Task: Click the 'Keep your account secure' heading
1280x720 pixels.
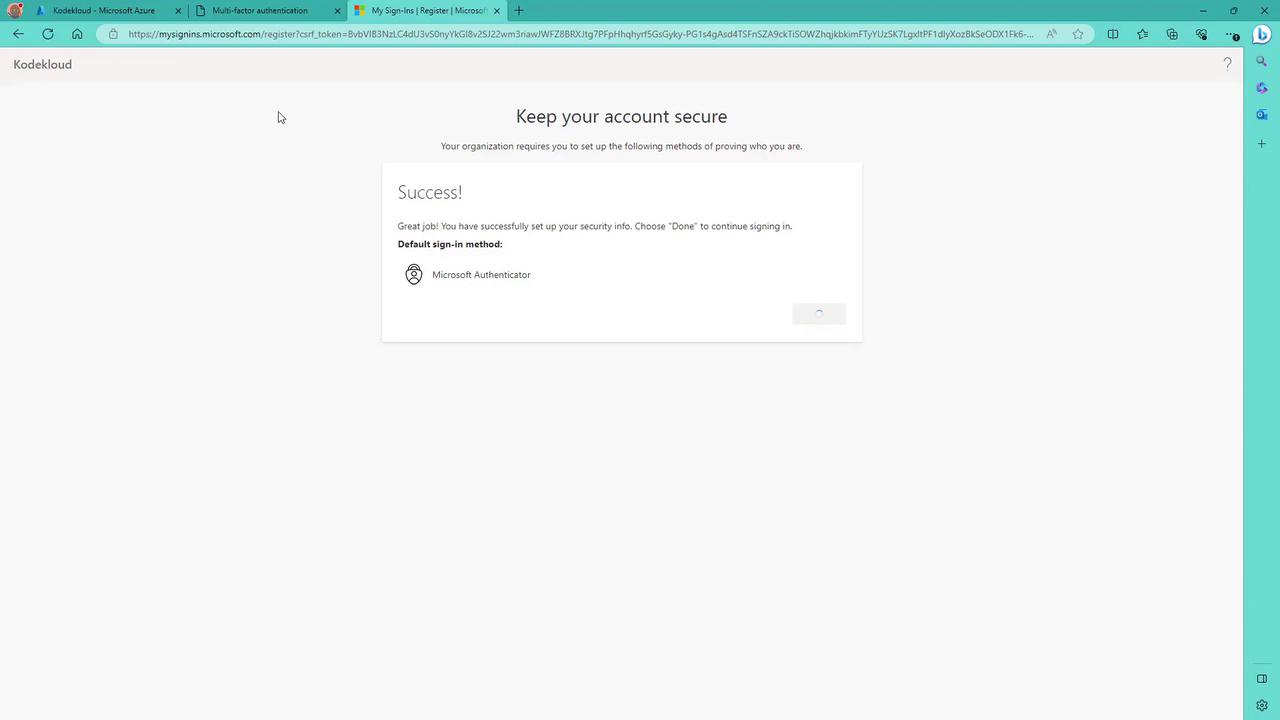Action: pyautogui.click(x=621, y=117)
